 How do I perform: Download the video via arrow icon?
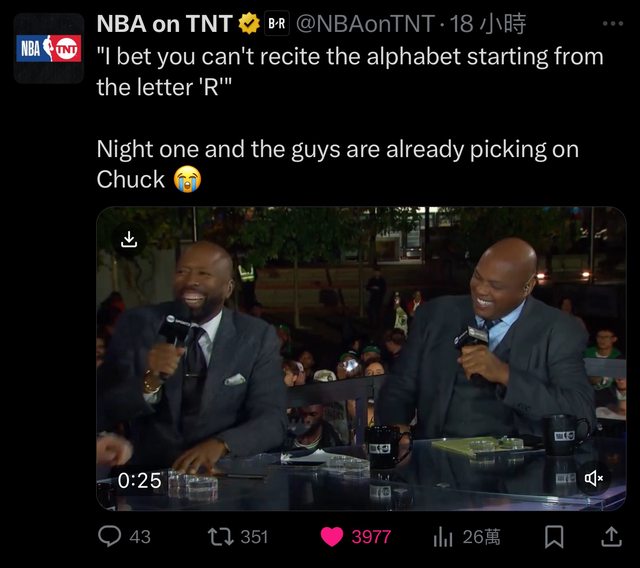point(129,240)
